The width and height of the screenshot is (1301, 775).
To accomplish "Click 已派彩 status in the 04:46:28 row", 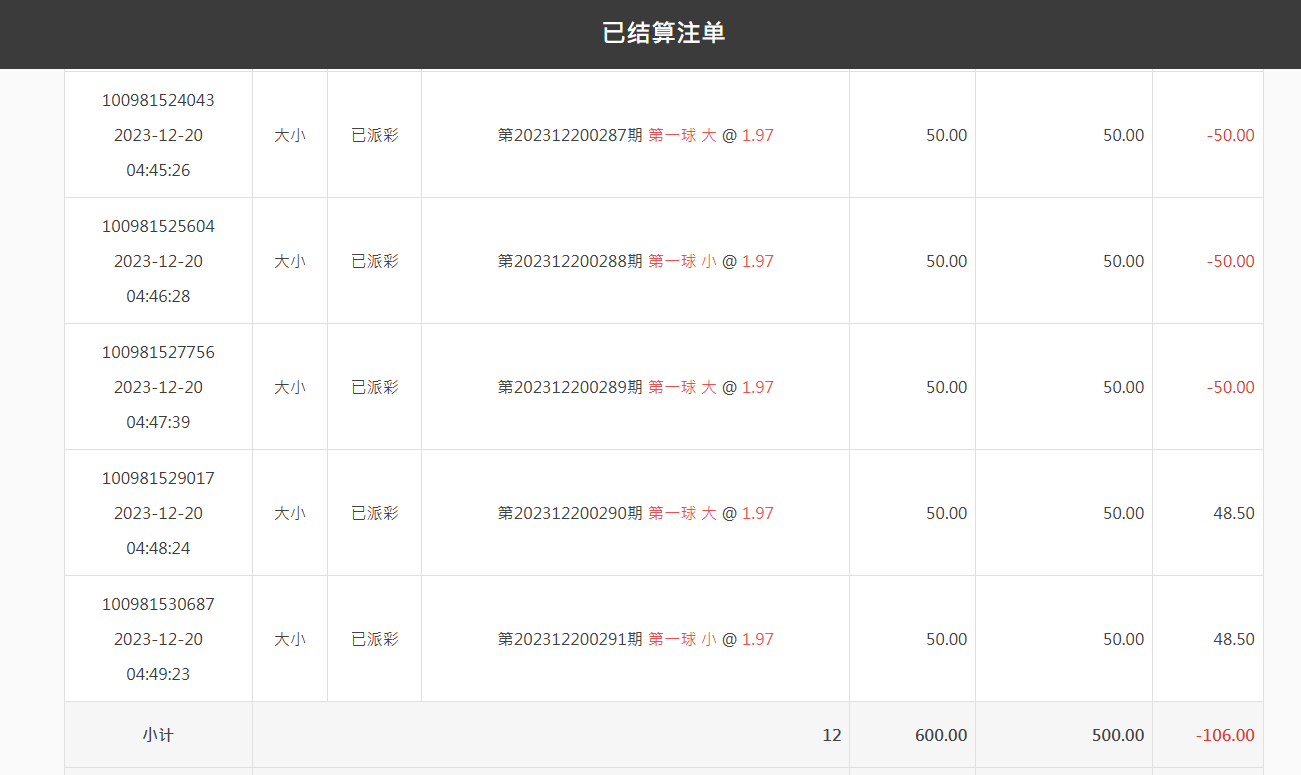I will pyautogui.click(x=374, y=261).
